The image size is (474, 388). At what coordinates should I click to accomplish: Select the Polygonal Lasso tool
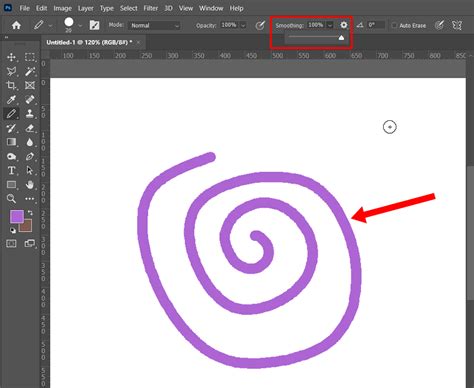(11, 71)
